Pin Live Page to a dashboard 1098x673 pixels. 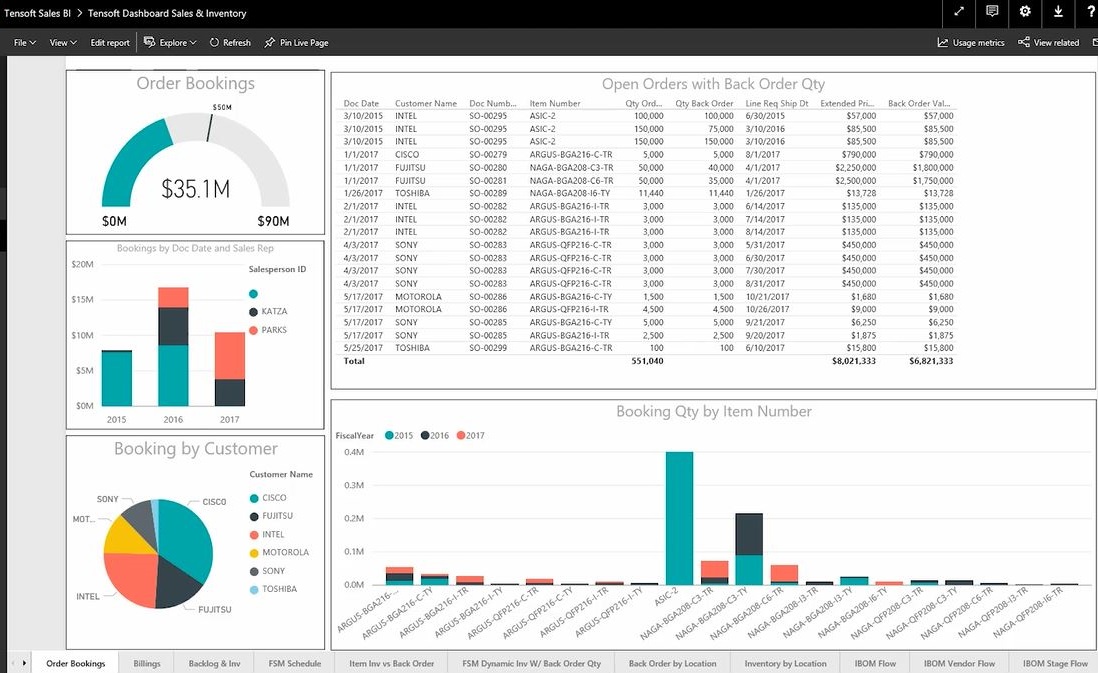pos(296,43)
